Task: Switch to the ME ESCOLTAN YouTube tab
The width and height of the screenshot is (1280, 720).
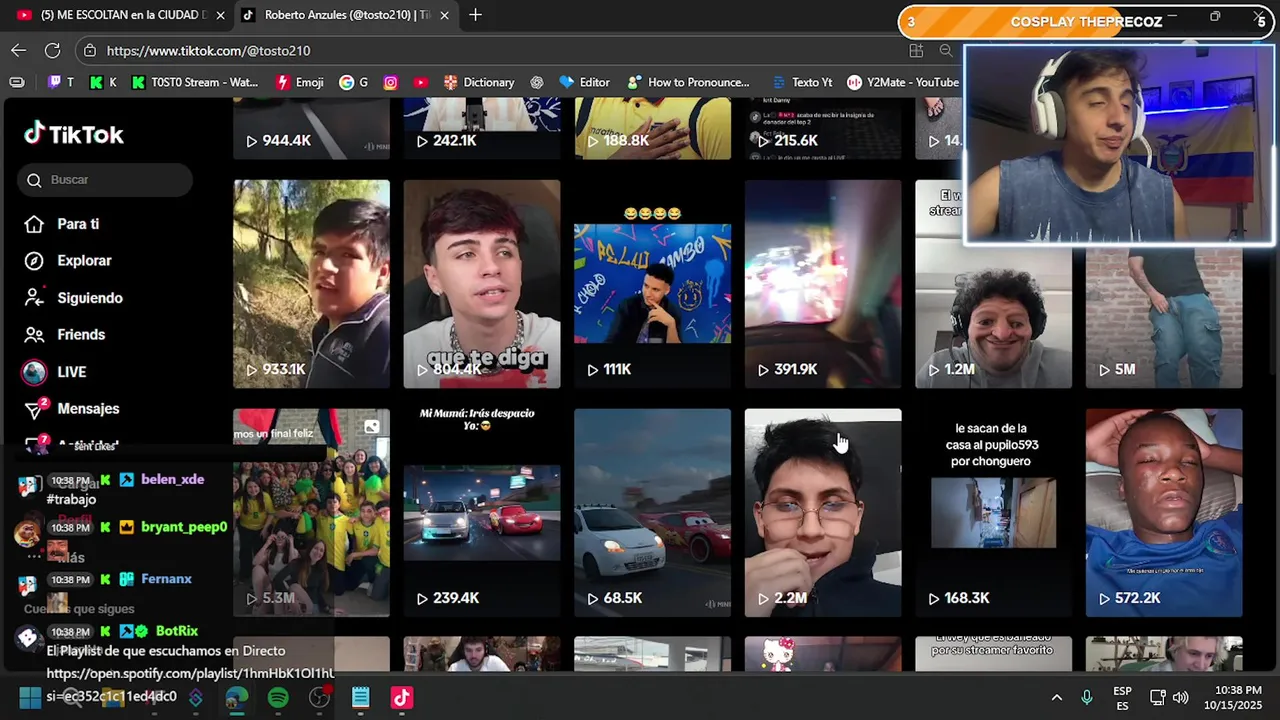Action: [x=118, y=15]
